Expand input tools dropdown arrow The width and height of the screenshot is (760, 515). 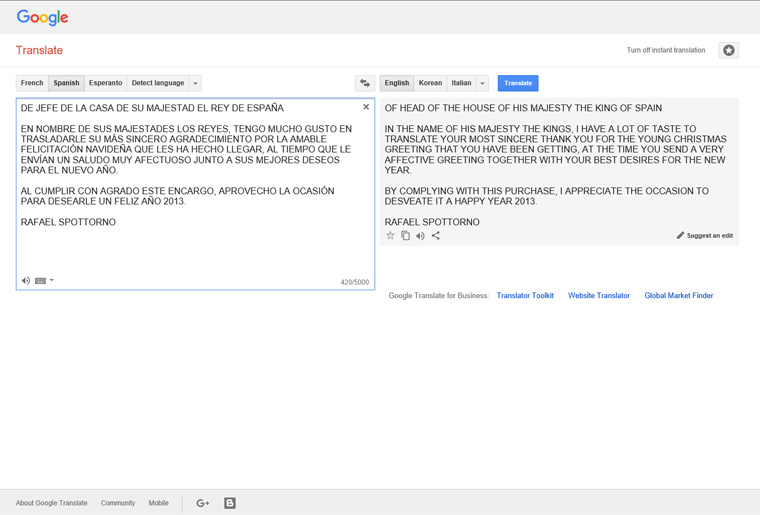52,280
